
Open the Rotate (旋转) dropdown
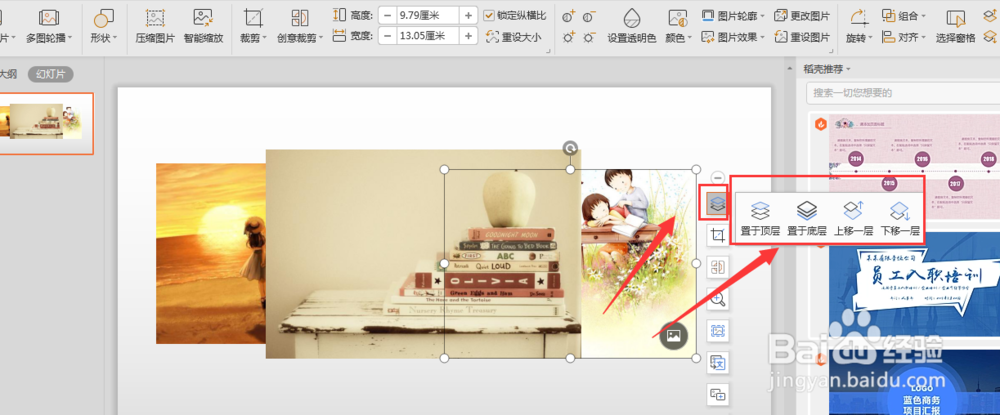[860, 27]
